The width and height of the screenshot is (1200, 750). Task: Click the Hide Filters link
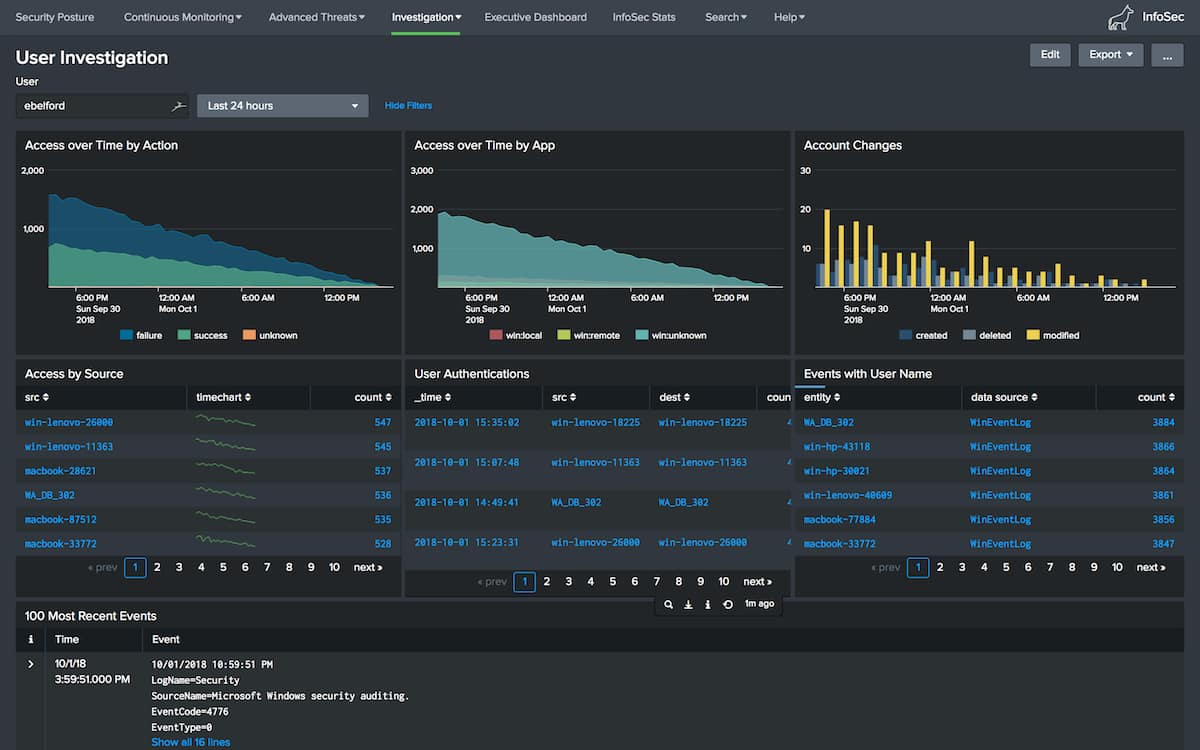coord(408,105)
